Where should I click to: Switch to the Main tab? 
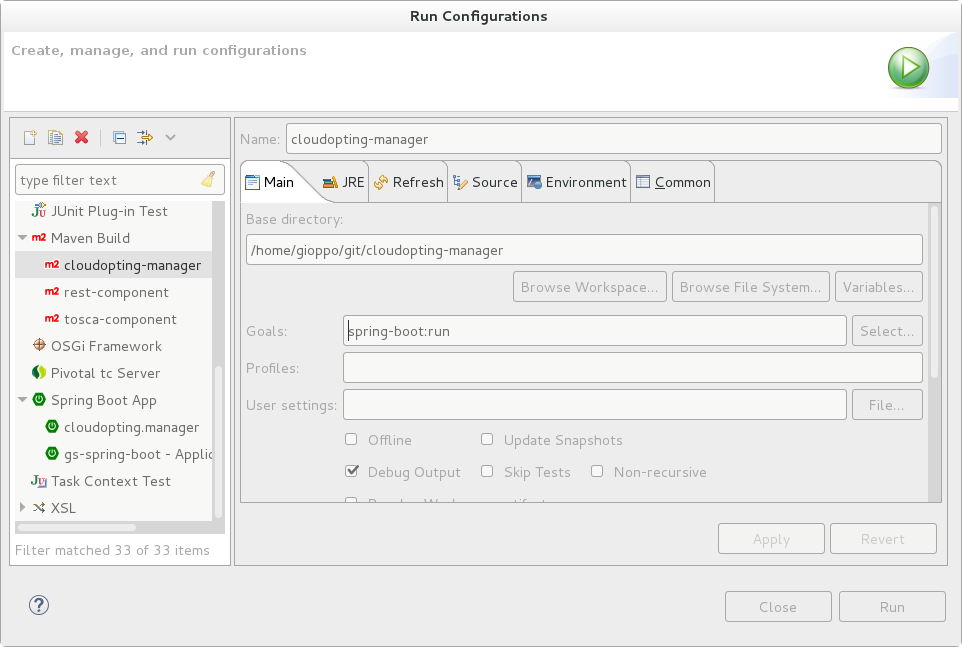(x=270, y=182)
